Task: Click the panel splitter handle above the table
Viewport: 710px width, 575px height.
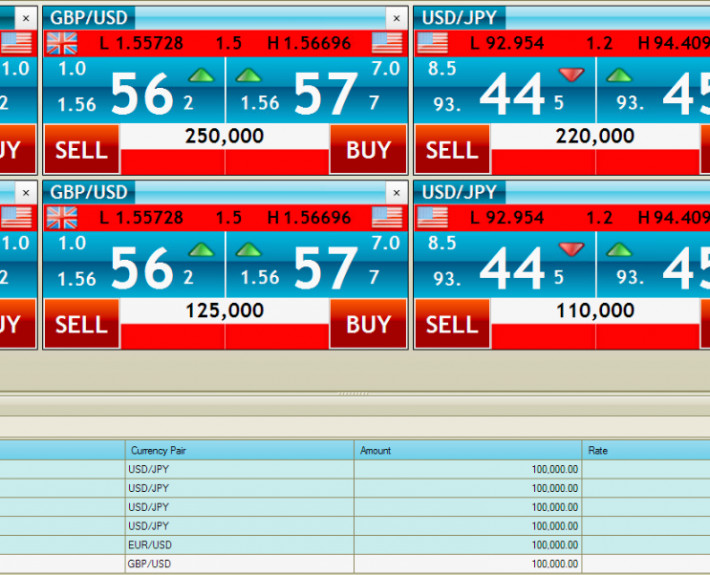Action: [x=354, y=394]
